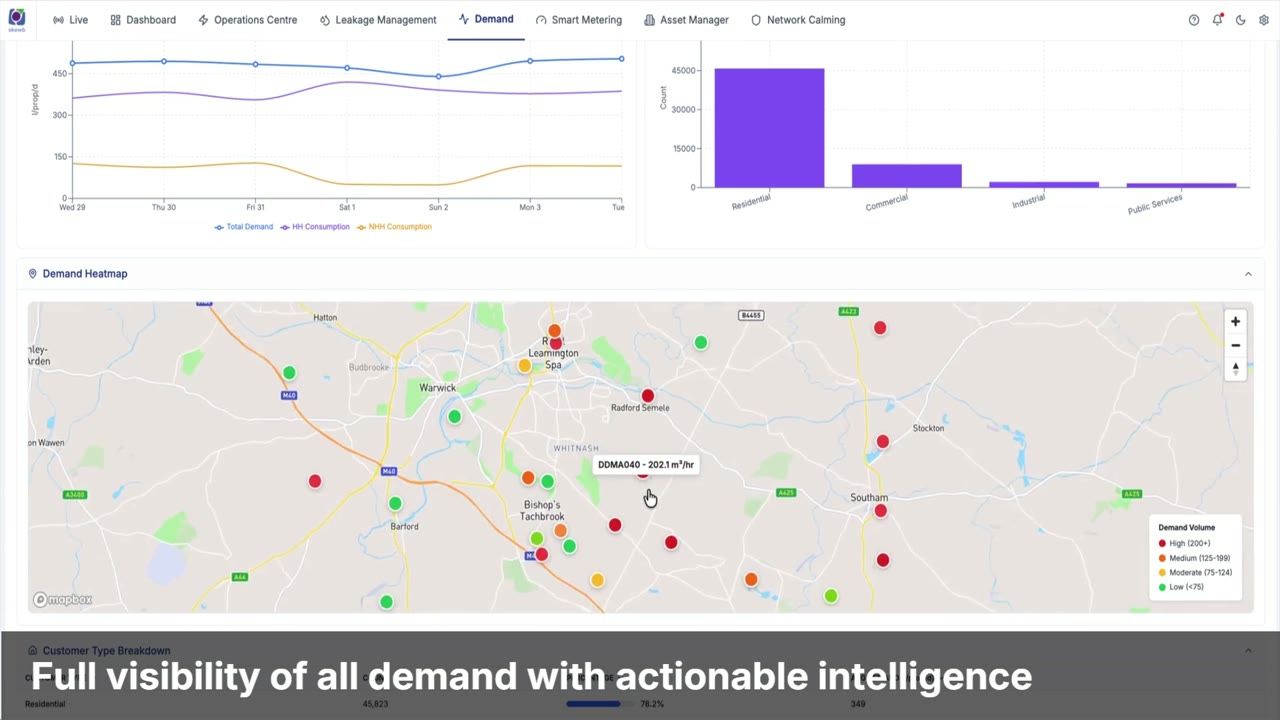Toggle Total Demand series in legend
Viewport: 1280px width, 720px height.
coord(243,227)
